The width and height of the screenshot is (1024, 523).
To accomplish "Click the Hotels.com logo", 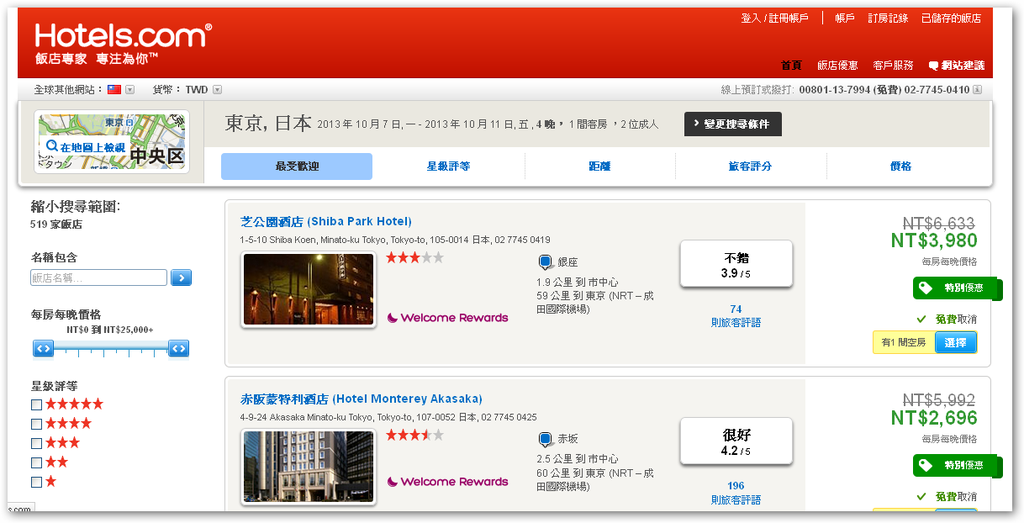I will (x=123, y=36).
